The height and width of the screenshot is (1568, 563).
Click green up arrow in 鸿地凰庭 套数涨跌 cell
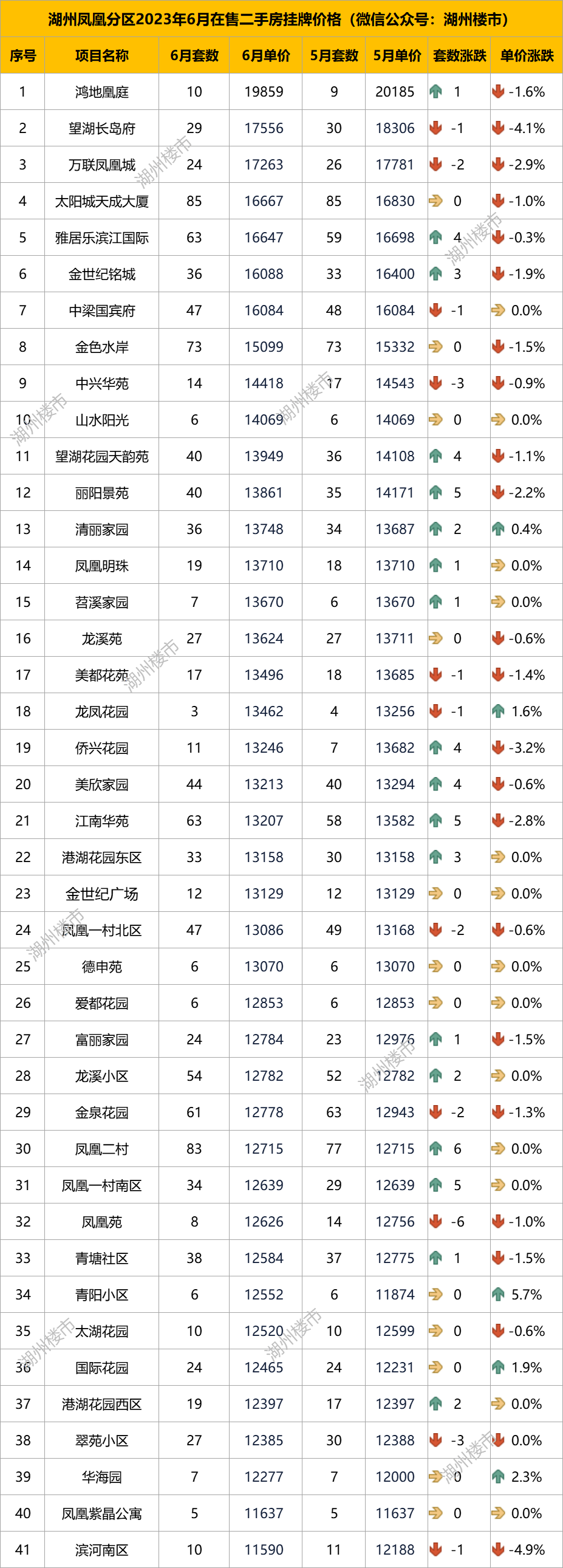(x=435, y=92)
